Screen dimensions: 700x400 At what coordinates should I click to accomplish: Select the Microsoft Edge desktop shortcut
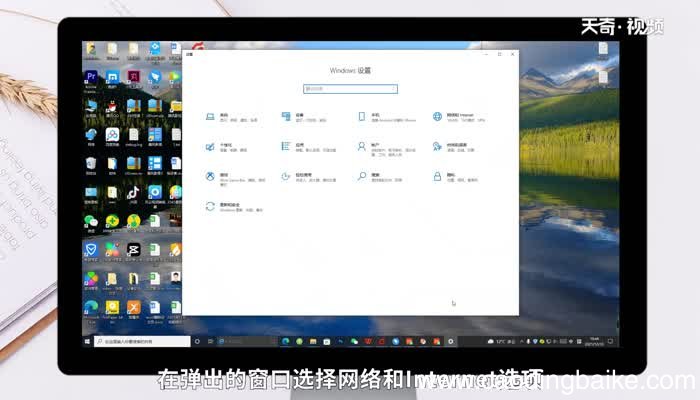[x=91, y=310]
